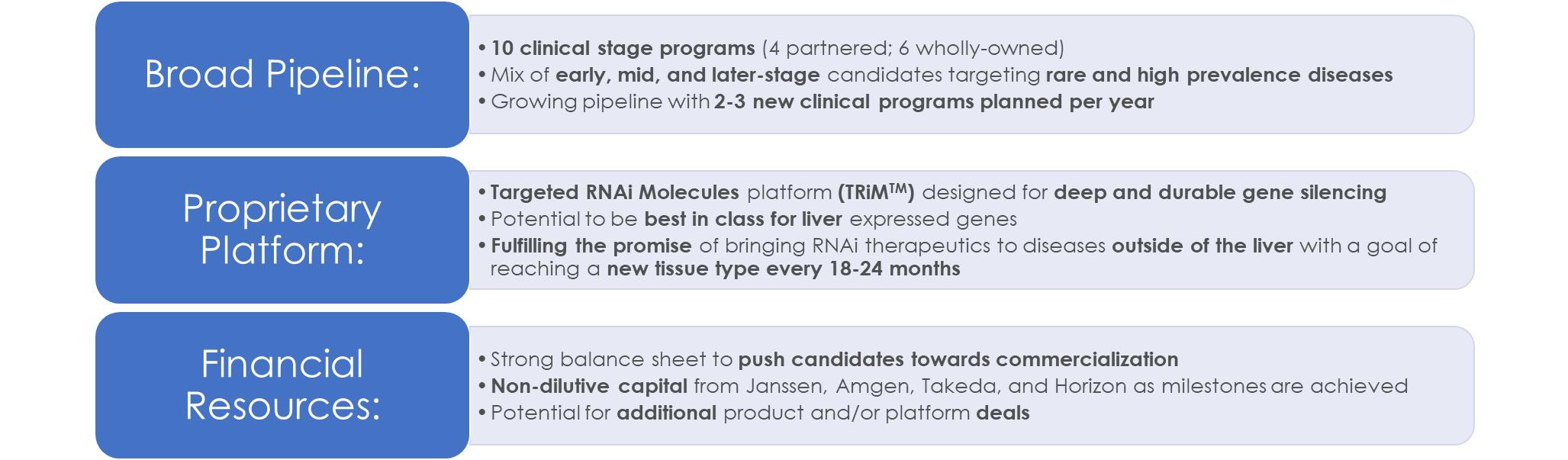Select the 'Non-dilutive capital' bold text
This screenshot has height=460, width=1568.
coord(588,386)
